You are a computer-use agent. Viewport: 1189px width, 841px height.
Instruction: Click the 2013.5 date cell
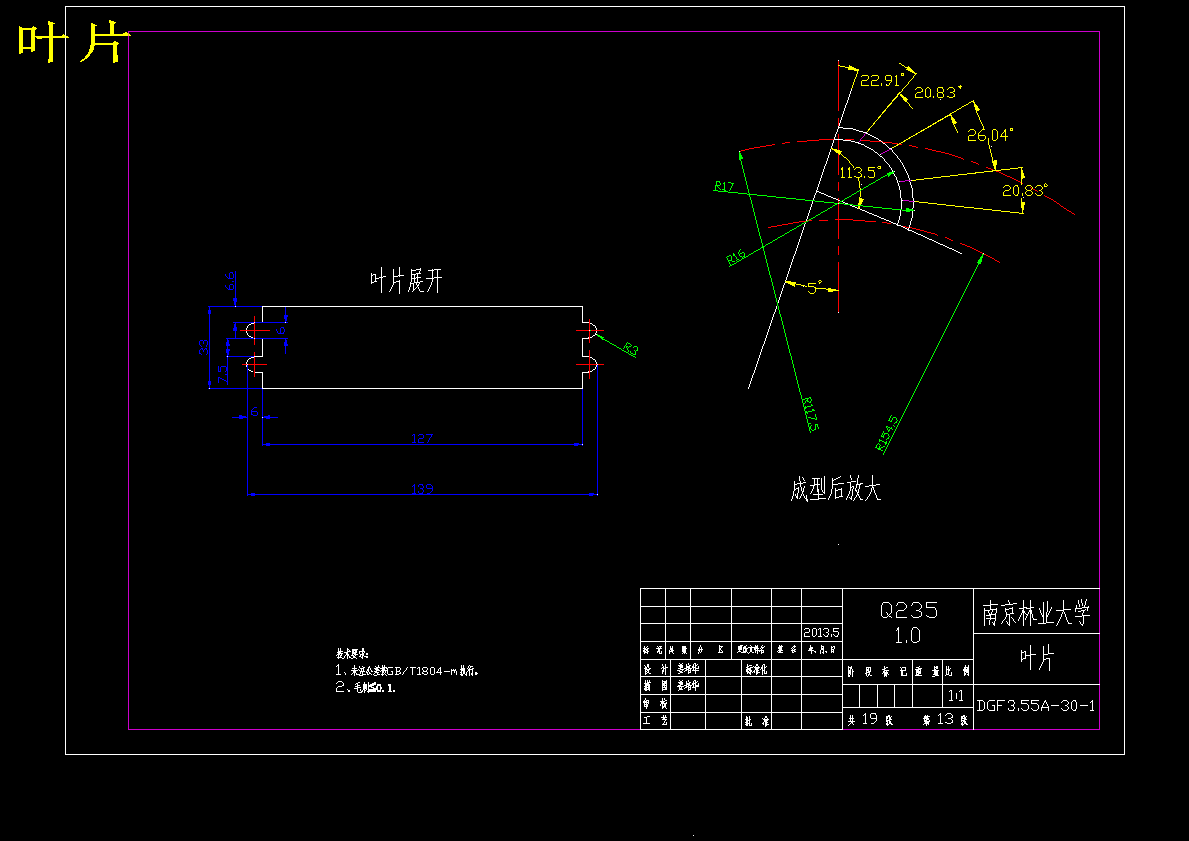[x=821, y=632]
